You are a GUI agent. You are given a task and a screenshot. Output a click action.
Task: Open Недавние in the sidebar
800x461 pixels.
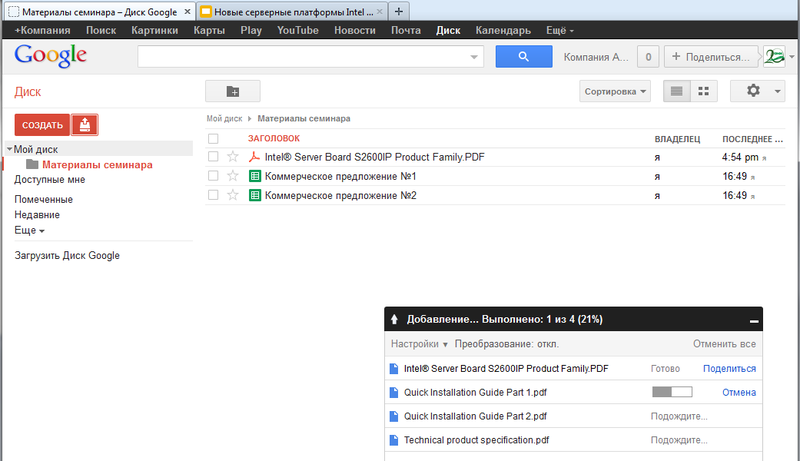coord(37,215)
